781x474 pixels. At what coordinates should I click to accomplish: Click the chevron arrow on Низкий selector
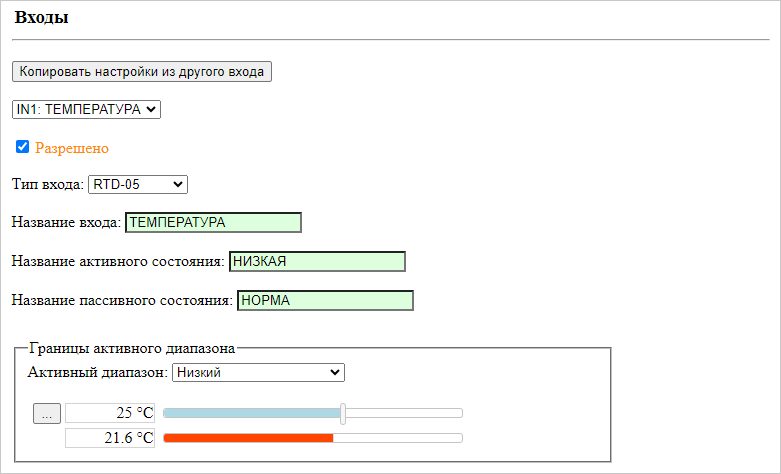[335, 372]
